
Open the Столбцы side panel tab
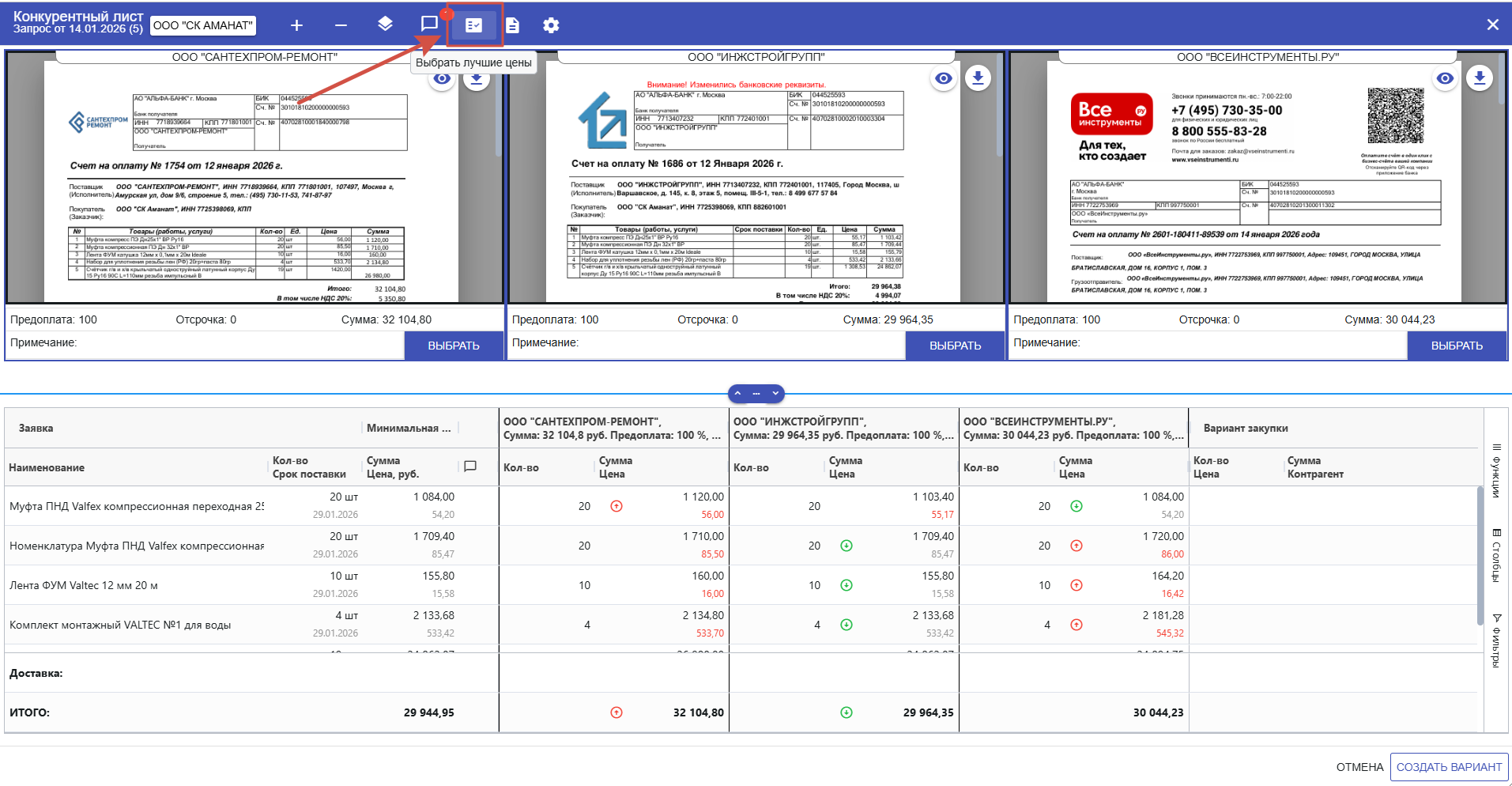pyautogui.click(x=1496, y=555)
